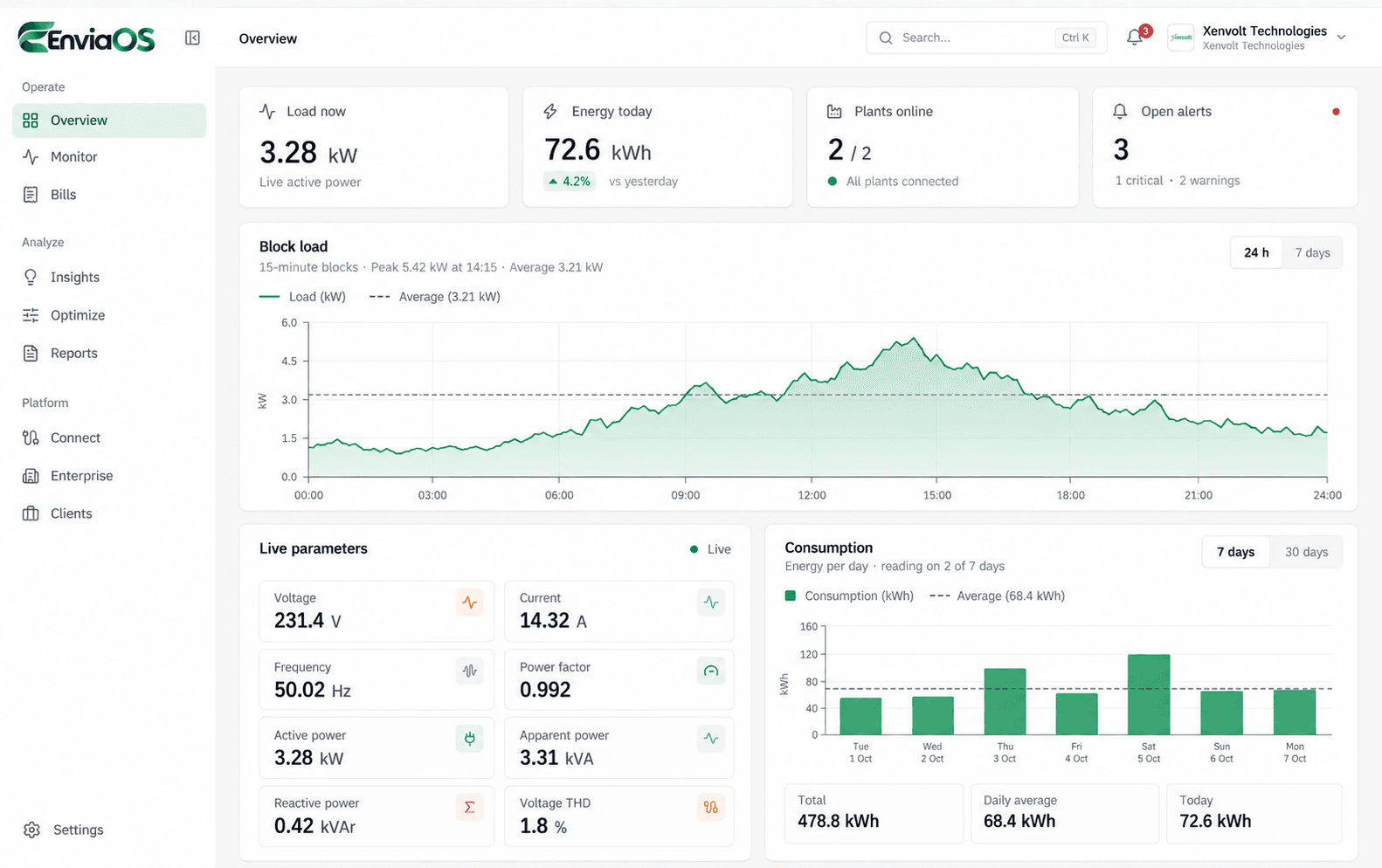1382x868 pixels.
Task: Click the Current parameter pulse icon
Action: [711, 602]
